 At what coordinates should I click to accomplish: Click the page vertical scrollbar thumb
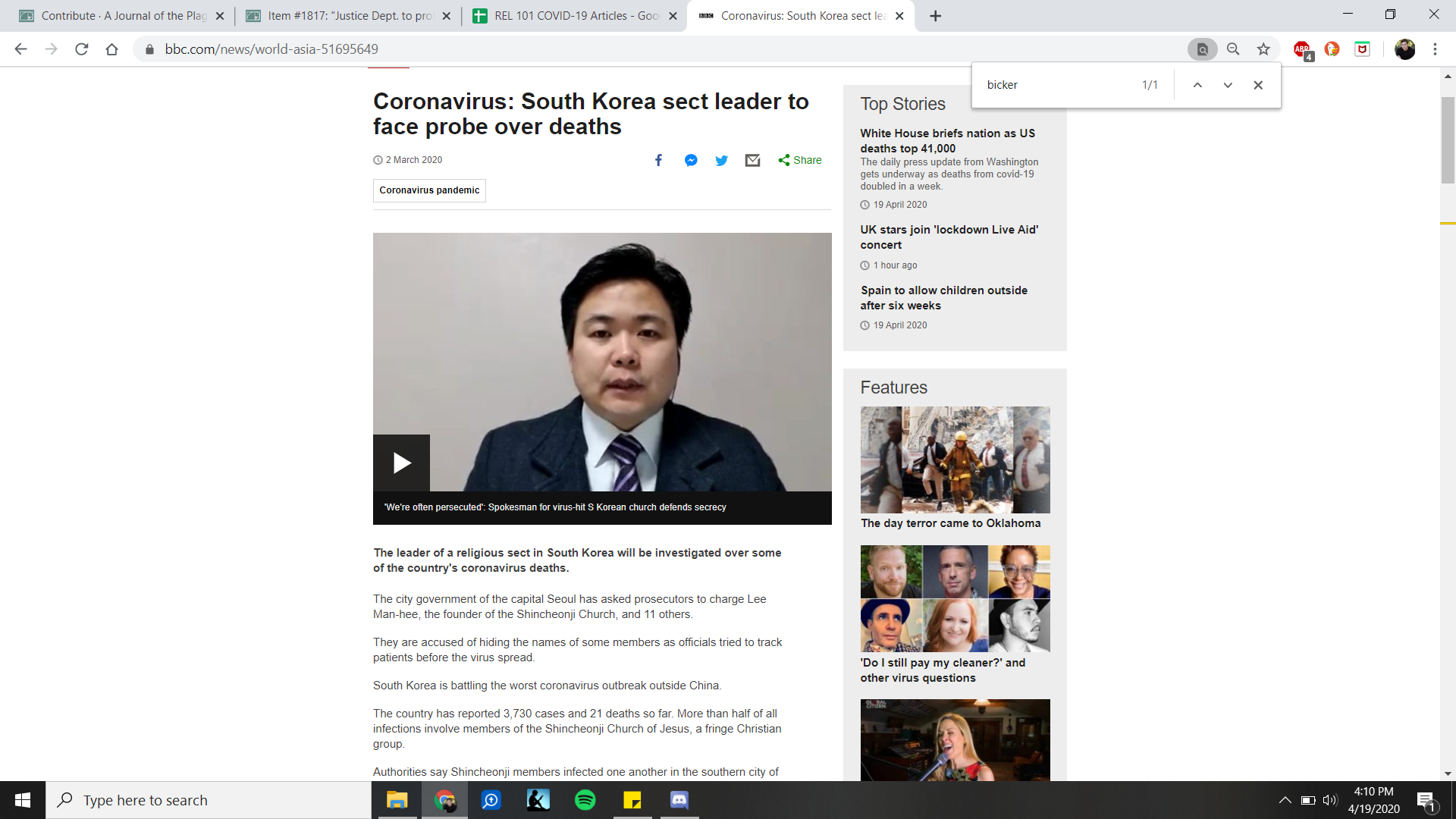point(1448,140)
